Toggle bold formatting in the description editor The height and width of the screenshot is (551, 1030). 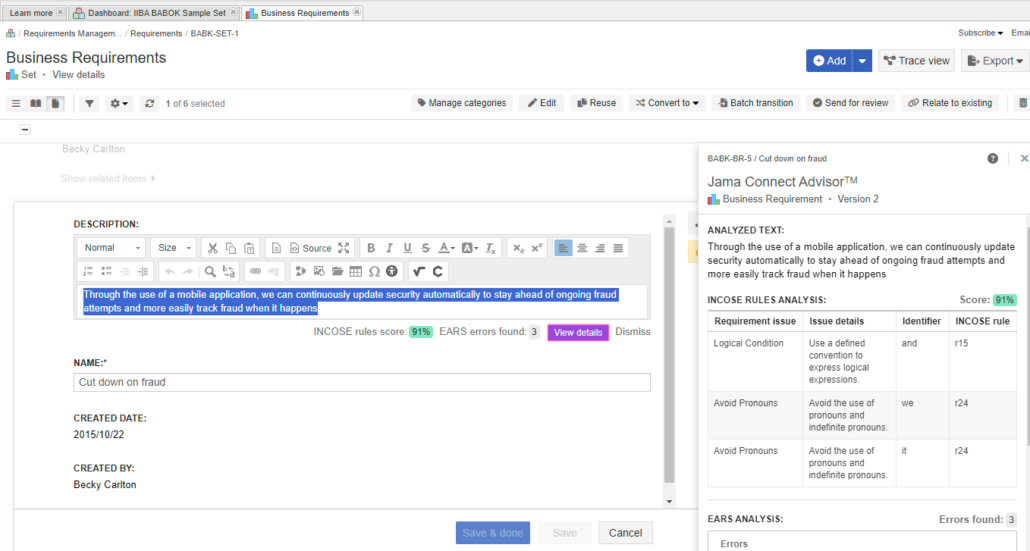(371, 248)
